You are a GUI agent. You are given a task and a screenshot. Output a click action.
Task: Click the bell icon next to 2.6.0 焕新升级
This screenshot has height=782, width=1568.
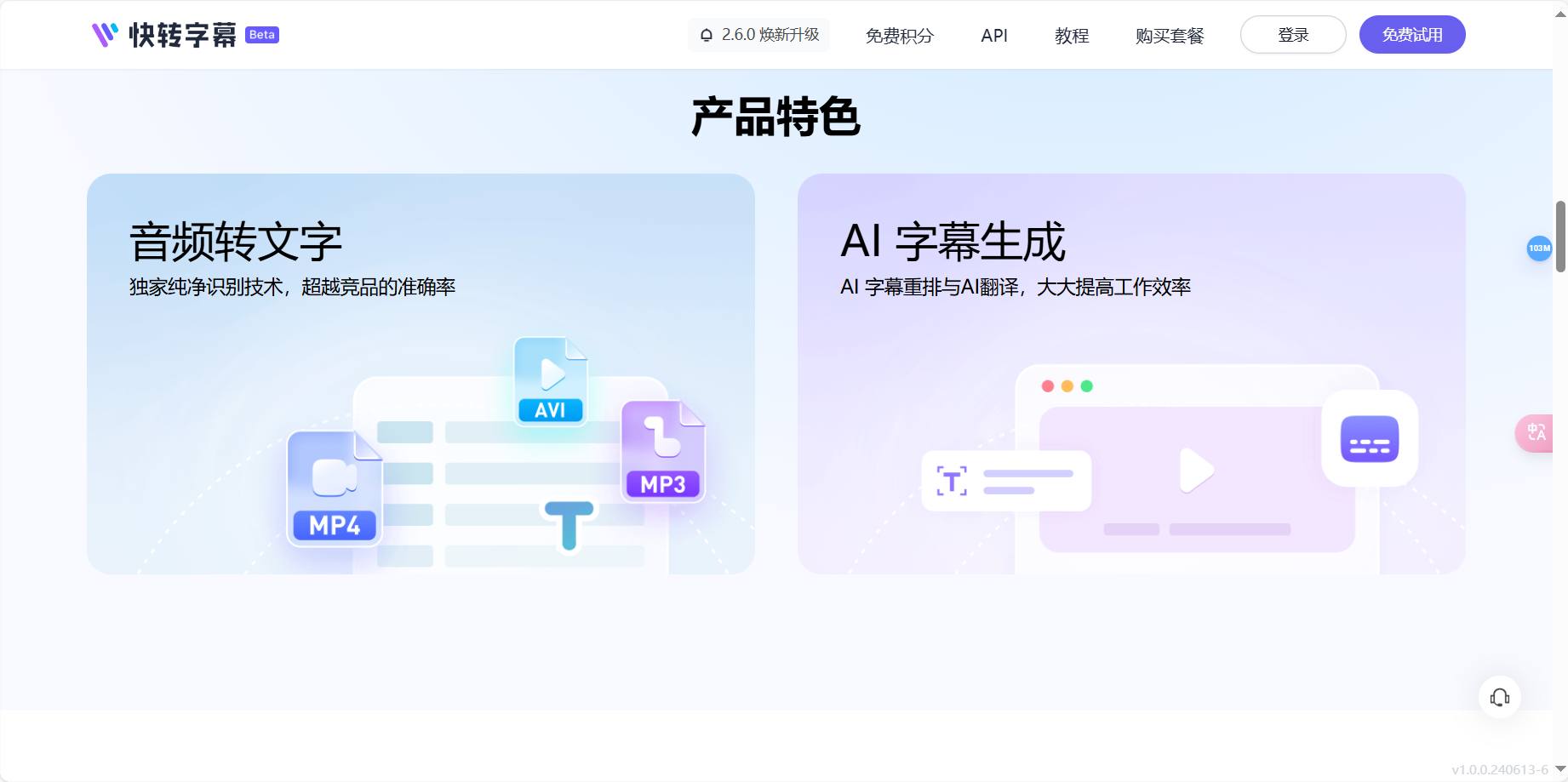(x=705, y=35)
